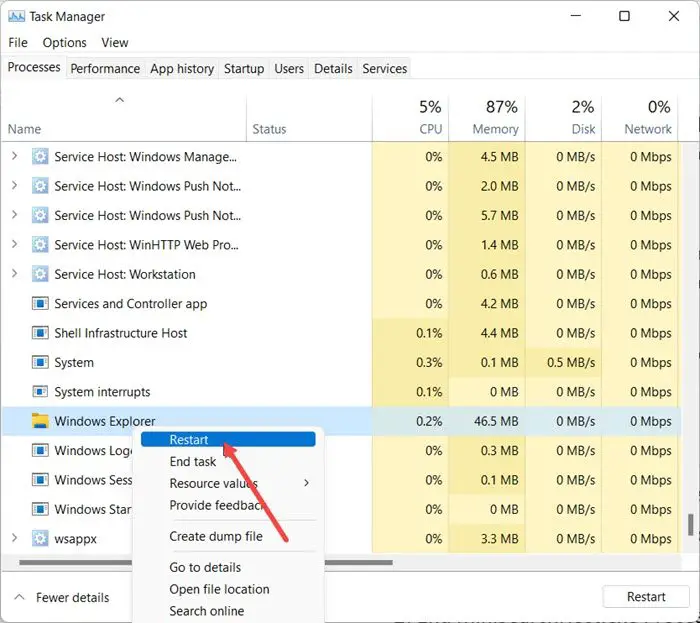Switch to the Performance tab

(x=105, y=69)
